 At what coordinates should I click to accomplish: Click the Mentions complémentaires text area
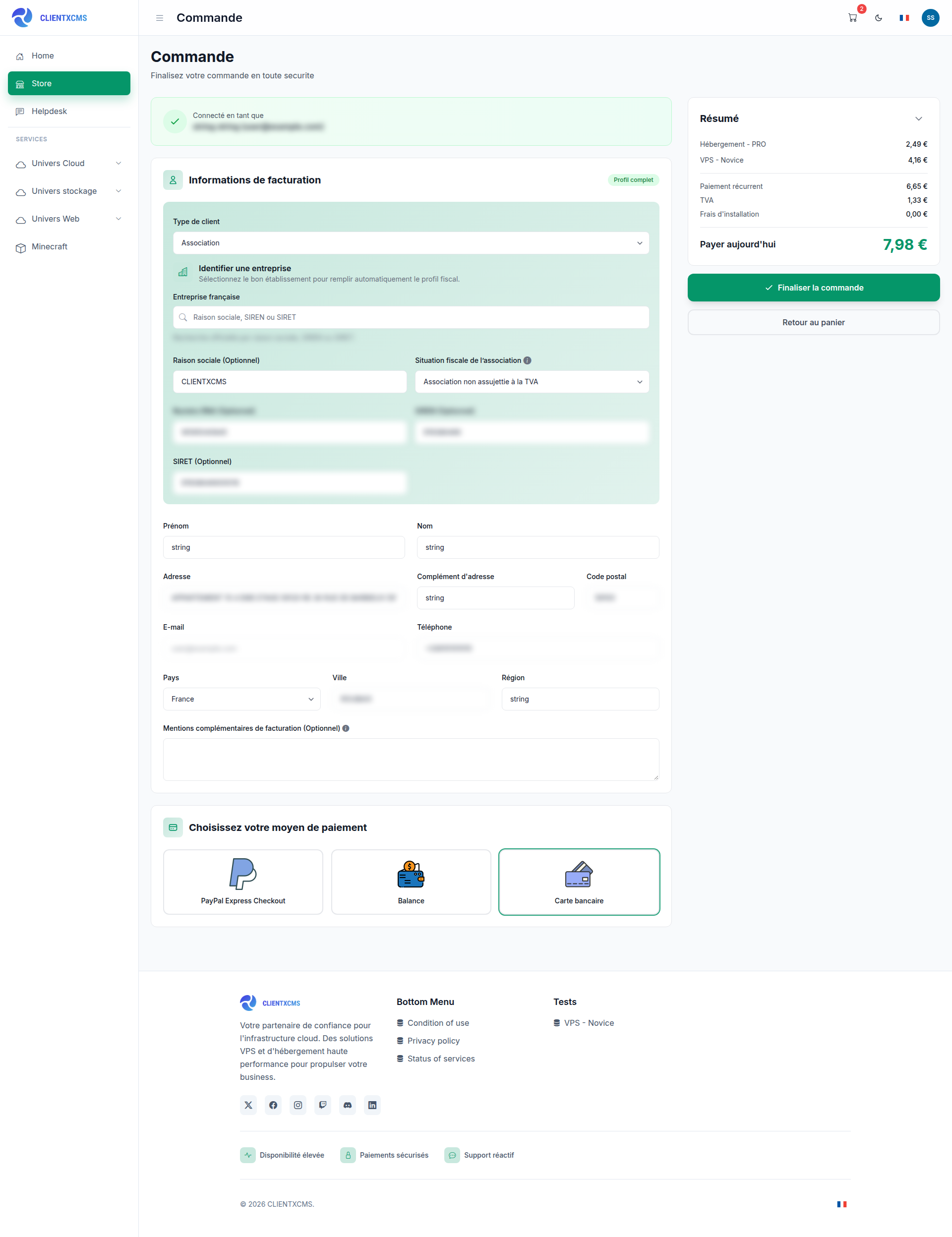[x=411, y=760]
